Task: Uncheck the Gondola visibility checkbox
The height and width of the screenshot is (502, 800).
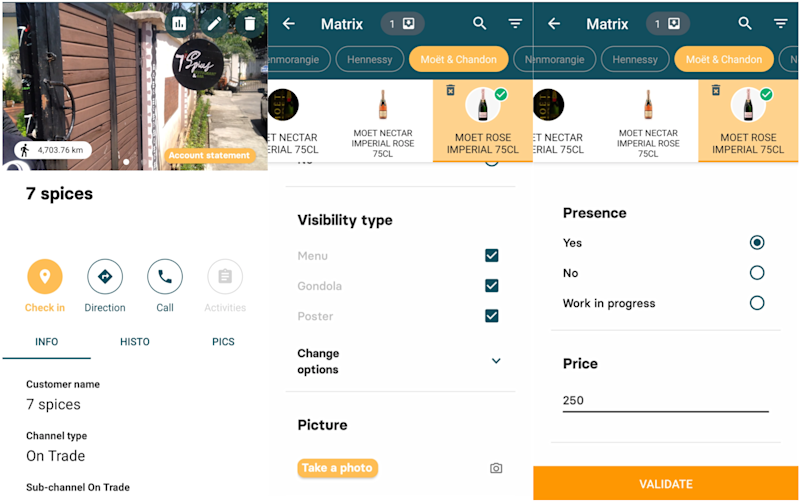Action: (x=492, y=286)
